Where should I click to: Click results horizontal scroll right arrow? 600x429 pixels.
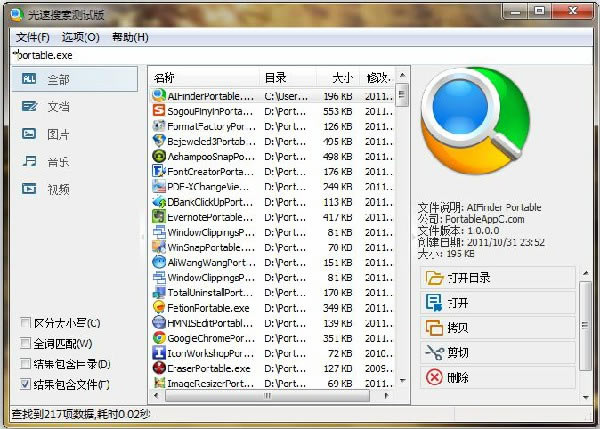(386, 395)
